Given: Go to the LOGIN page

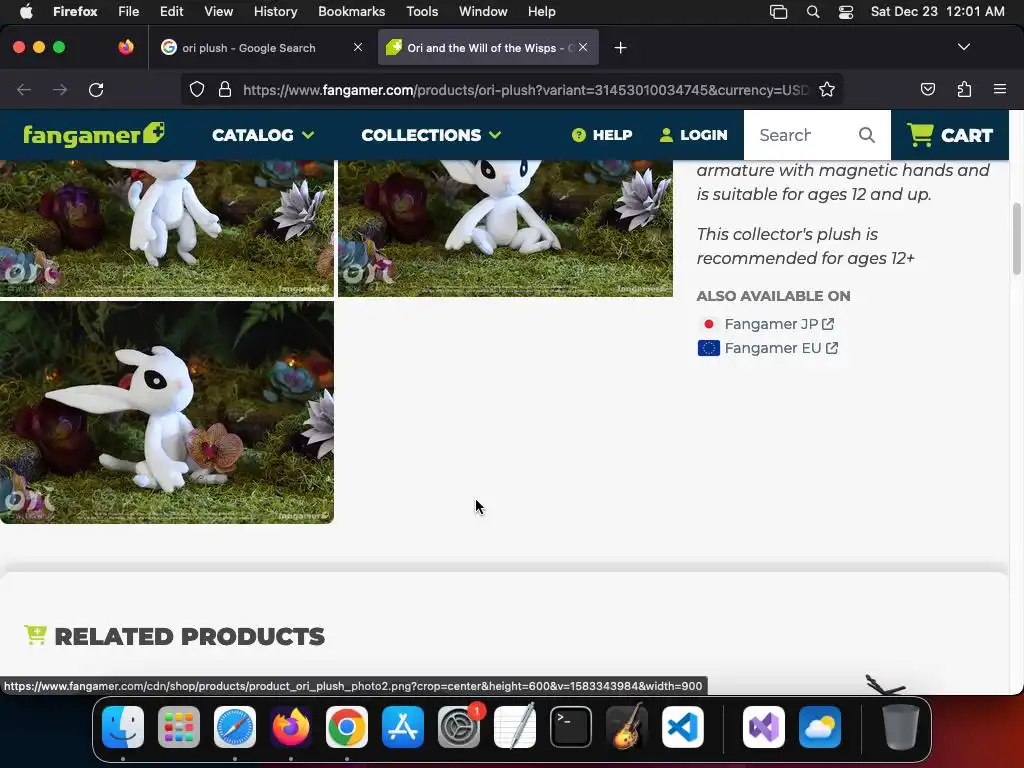Looking at the screenshot, I should (x=693, y=135).
